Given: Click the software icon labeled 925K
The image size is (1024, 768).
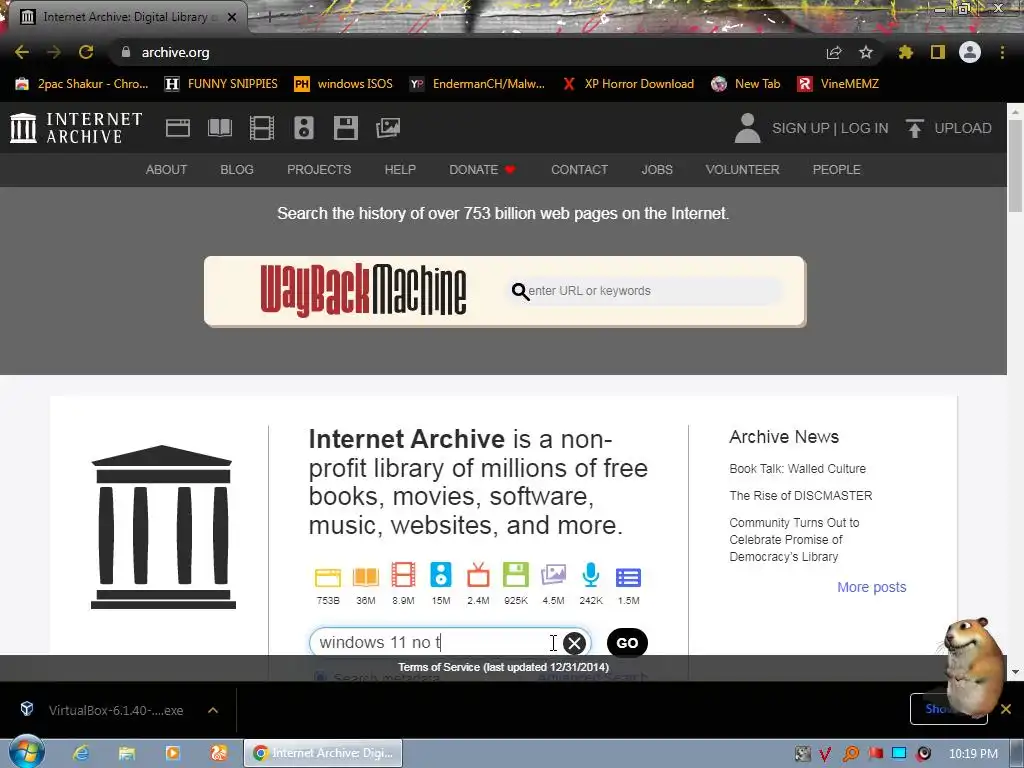Looking at the screenshot, I should (515, 575).
